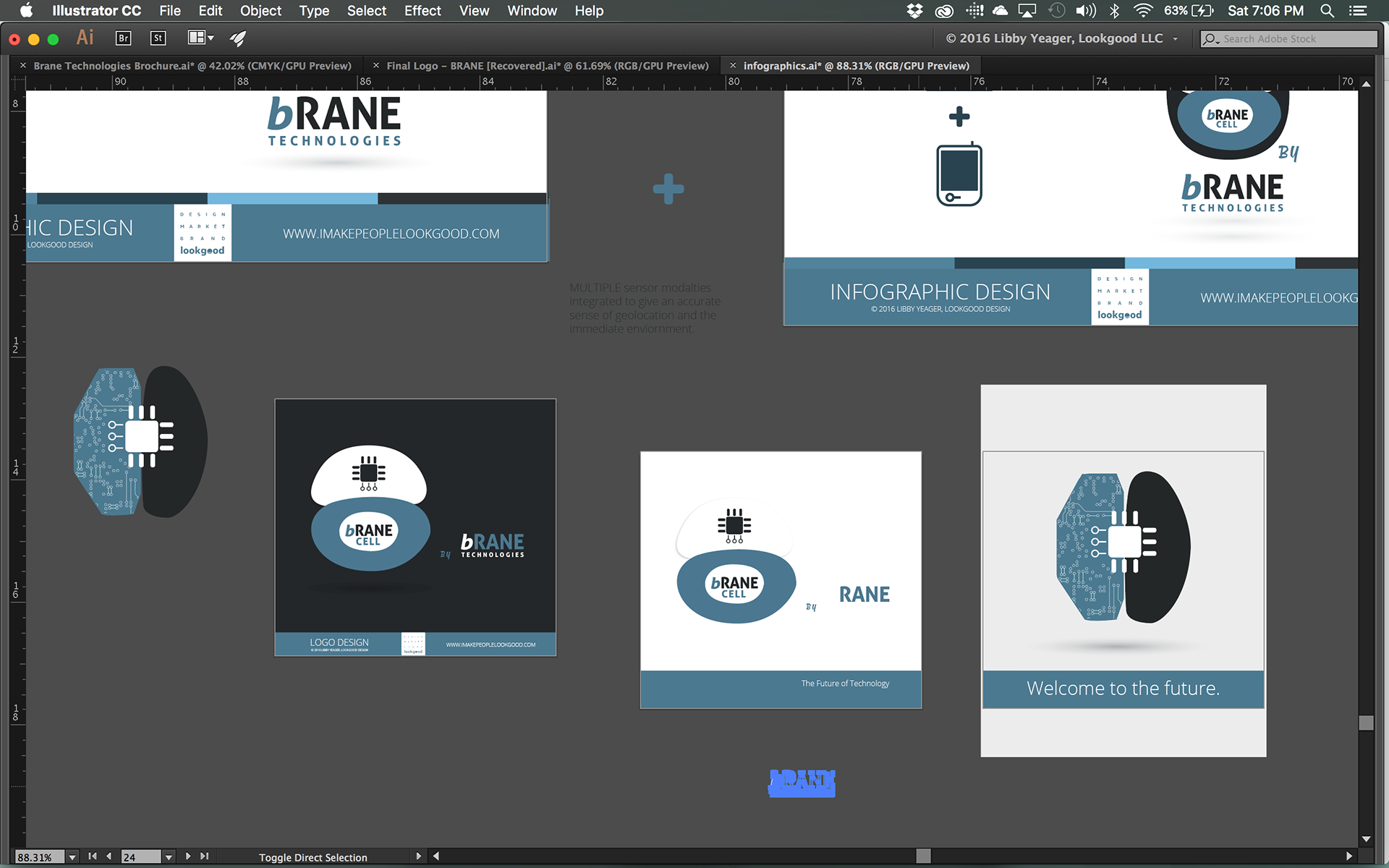The height and width of the screenshot is (868, 1389).
Task: Click the 'Welcome to the future.' text
Action: click(x=1123, y=688)
